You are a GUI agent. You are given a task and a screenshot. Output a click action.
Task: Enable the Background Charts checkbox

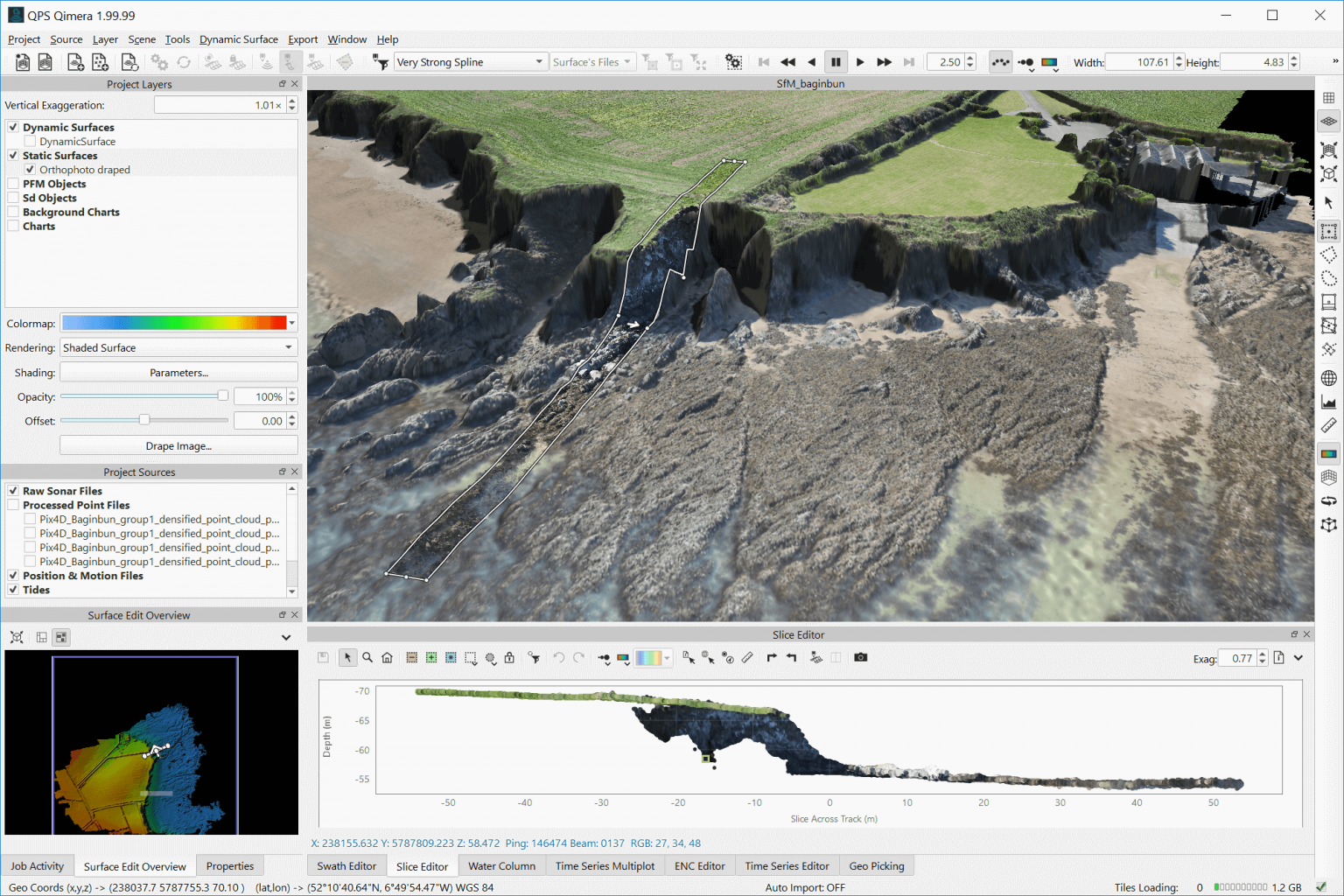click(13, 212)
